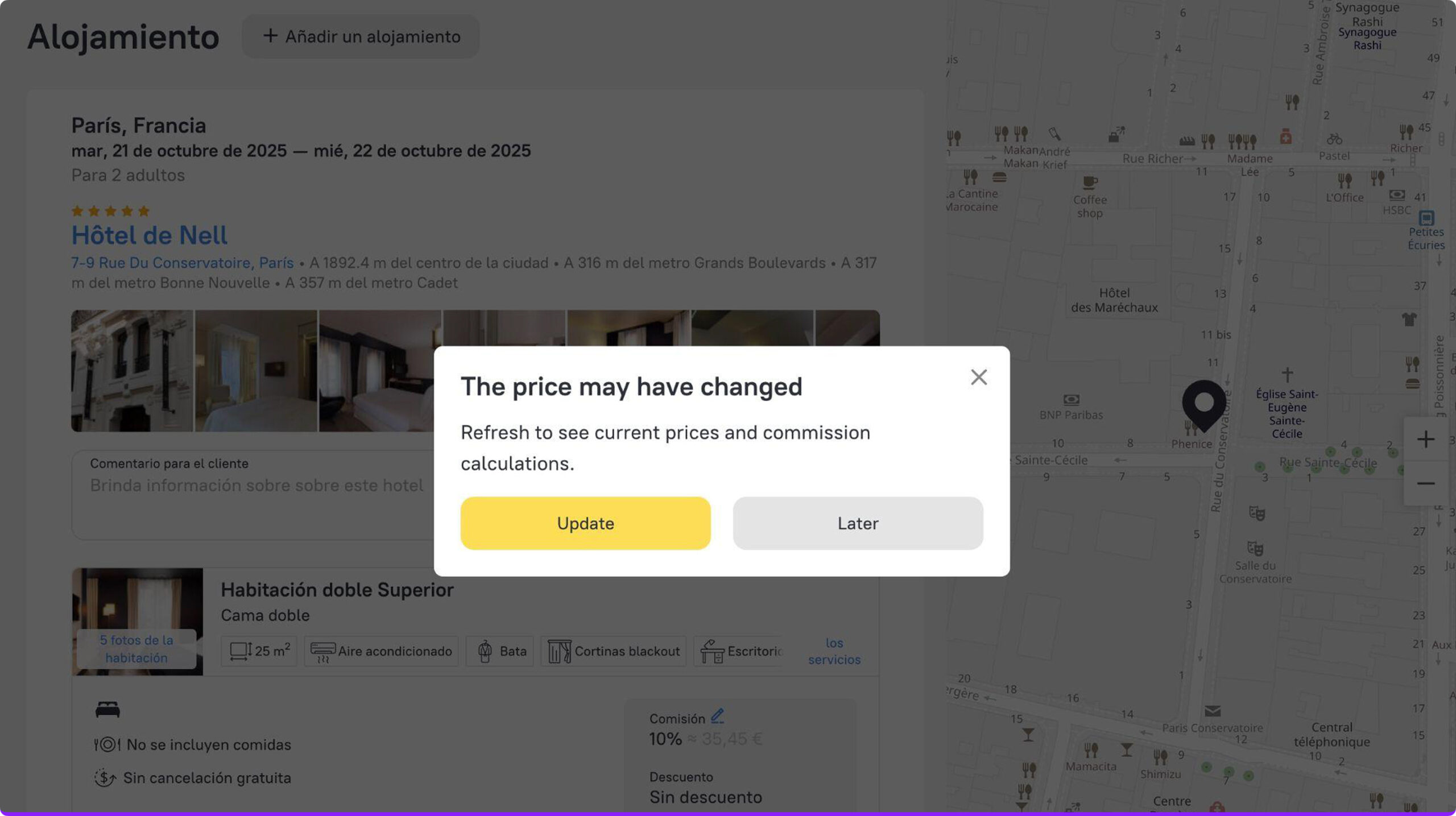Click Añadir un alojamiento button

[361, 36]
